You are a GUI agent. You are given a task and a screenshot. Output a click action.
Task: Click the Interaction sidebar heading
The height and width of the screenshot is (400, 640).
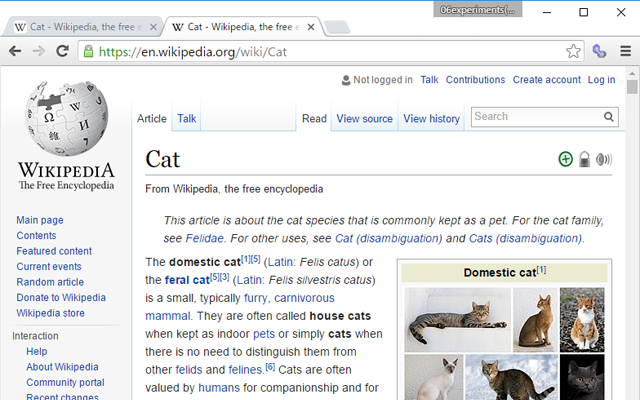tap(35, 336)
